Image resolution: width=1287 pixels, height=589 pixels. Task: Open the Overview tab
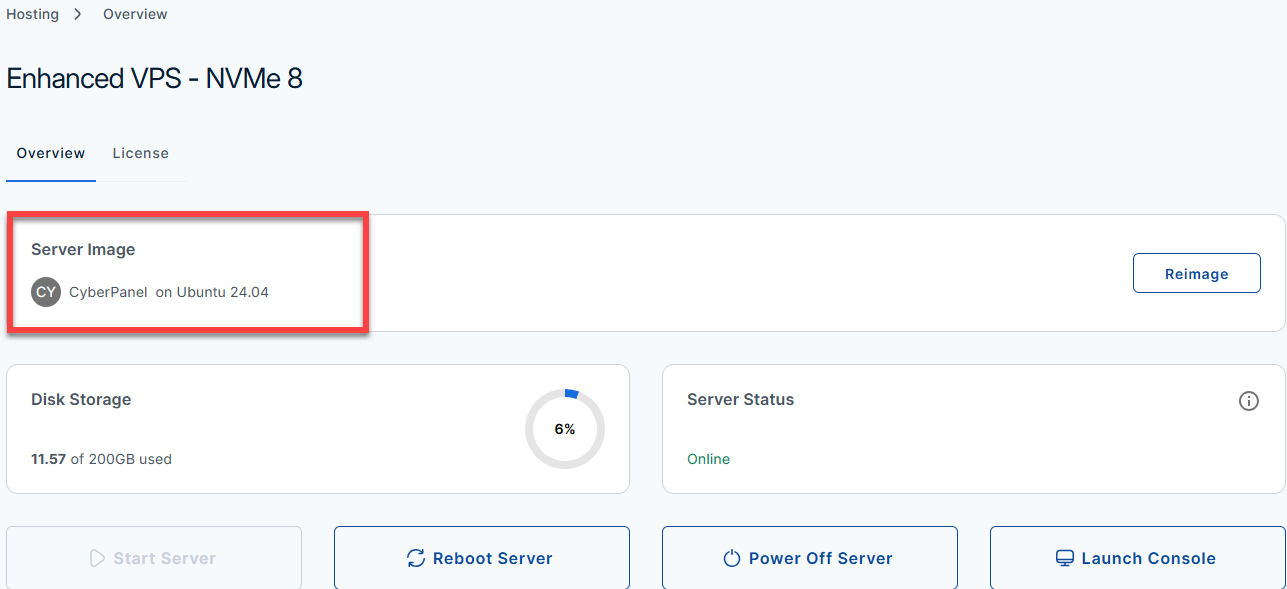[x=51, y=153]
